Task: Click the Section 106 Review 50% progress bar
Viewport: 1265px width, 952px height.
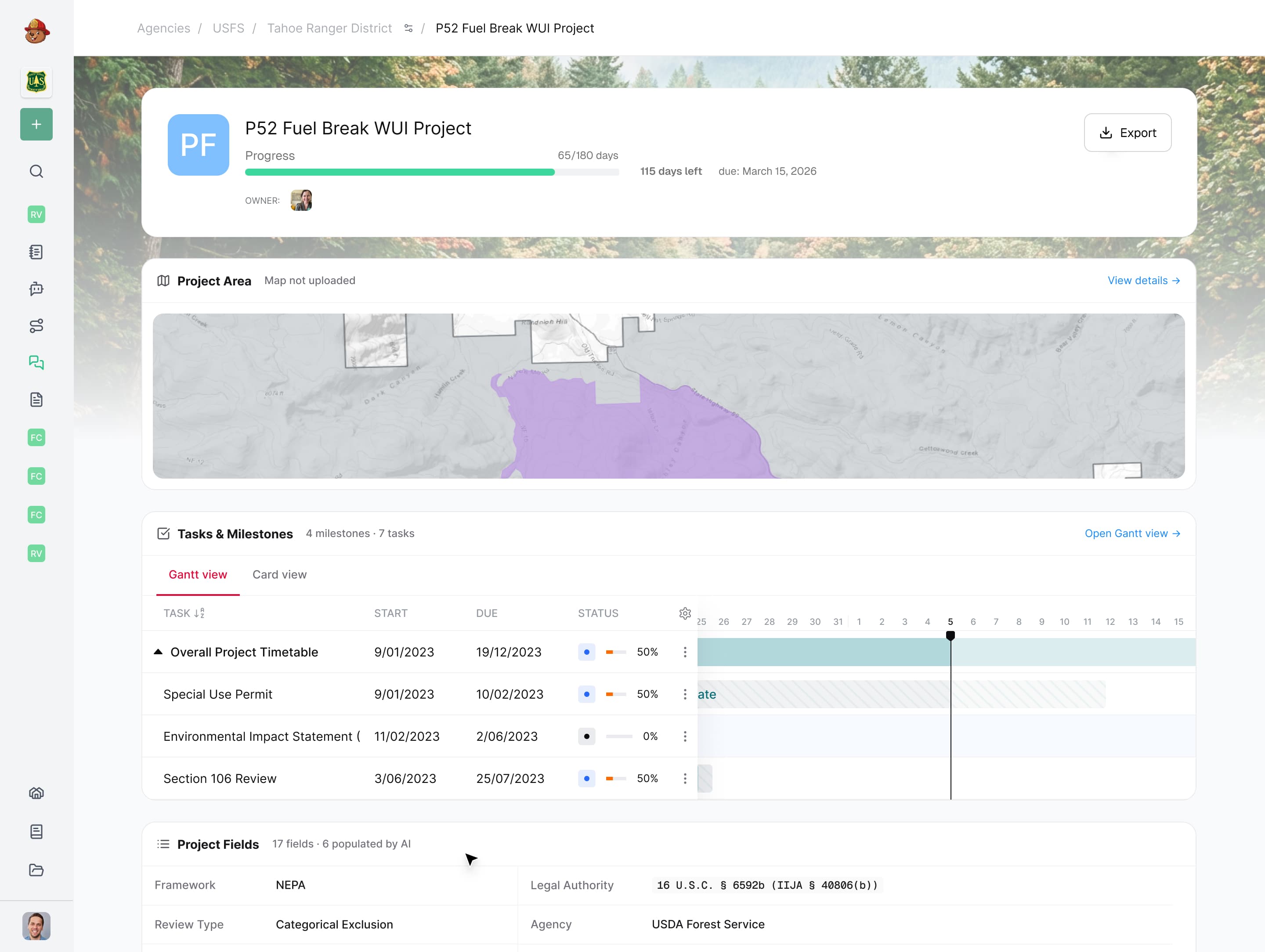Action: [x=617, y=779]
